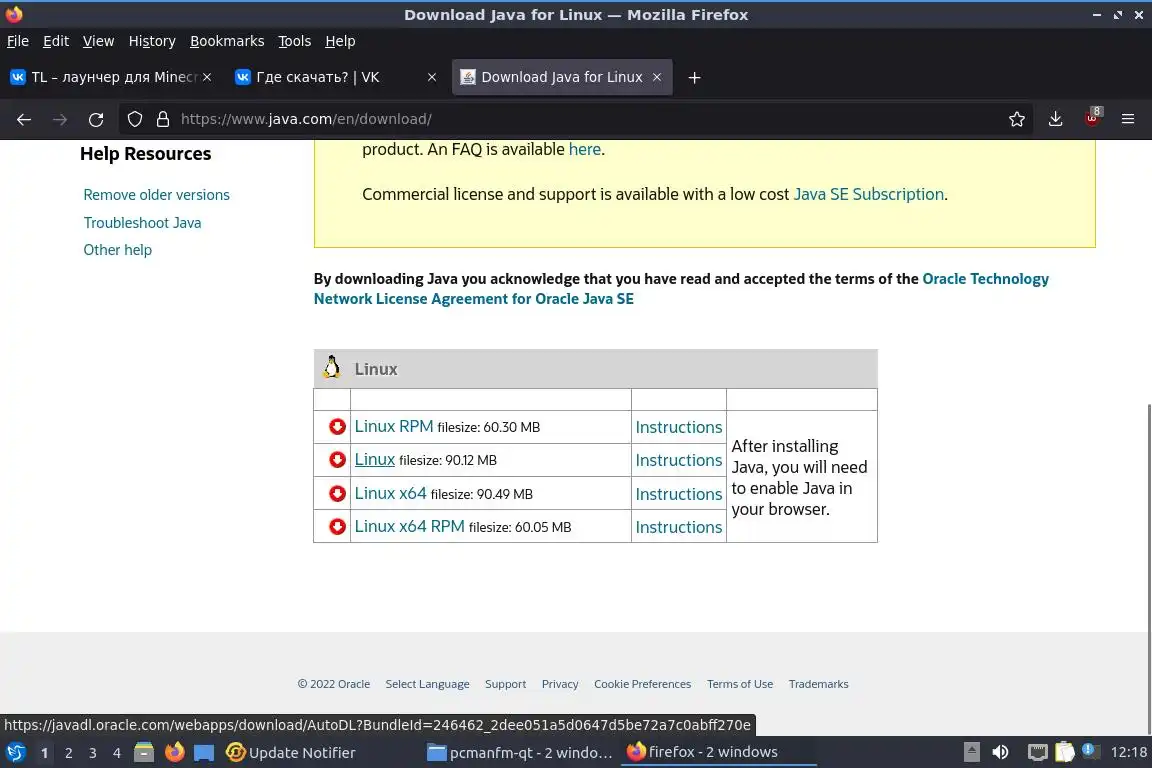This screenshot has height=768, width=1152.
Task: Open Terms of Use footer link
Action: [740, 684]
